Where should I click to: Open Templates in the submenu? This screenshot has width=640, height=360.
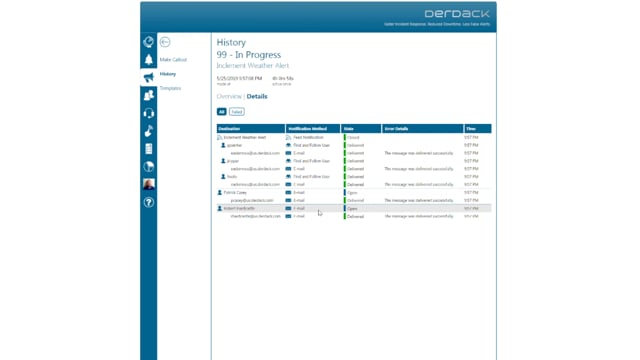click(170, 88)
